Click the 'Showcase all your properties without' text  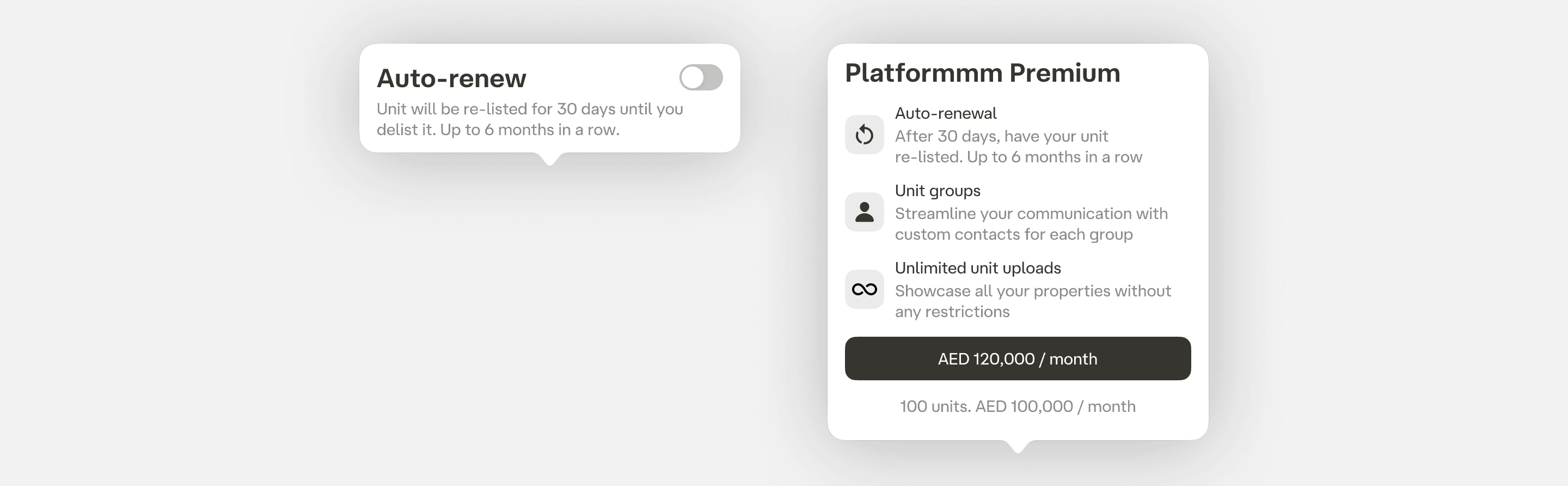[x=1032, y=290]
